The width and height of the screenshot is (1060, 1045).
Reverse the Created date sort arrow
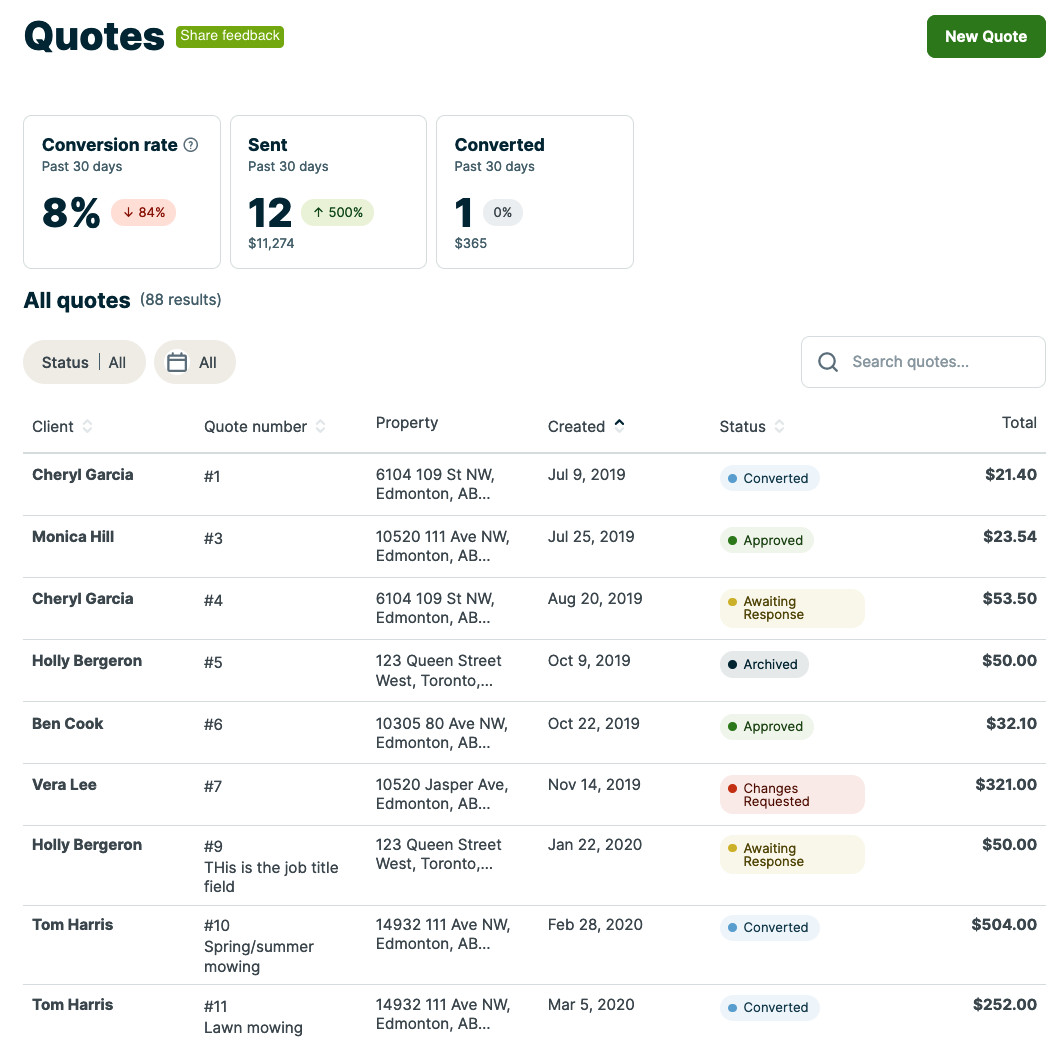620,424
